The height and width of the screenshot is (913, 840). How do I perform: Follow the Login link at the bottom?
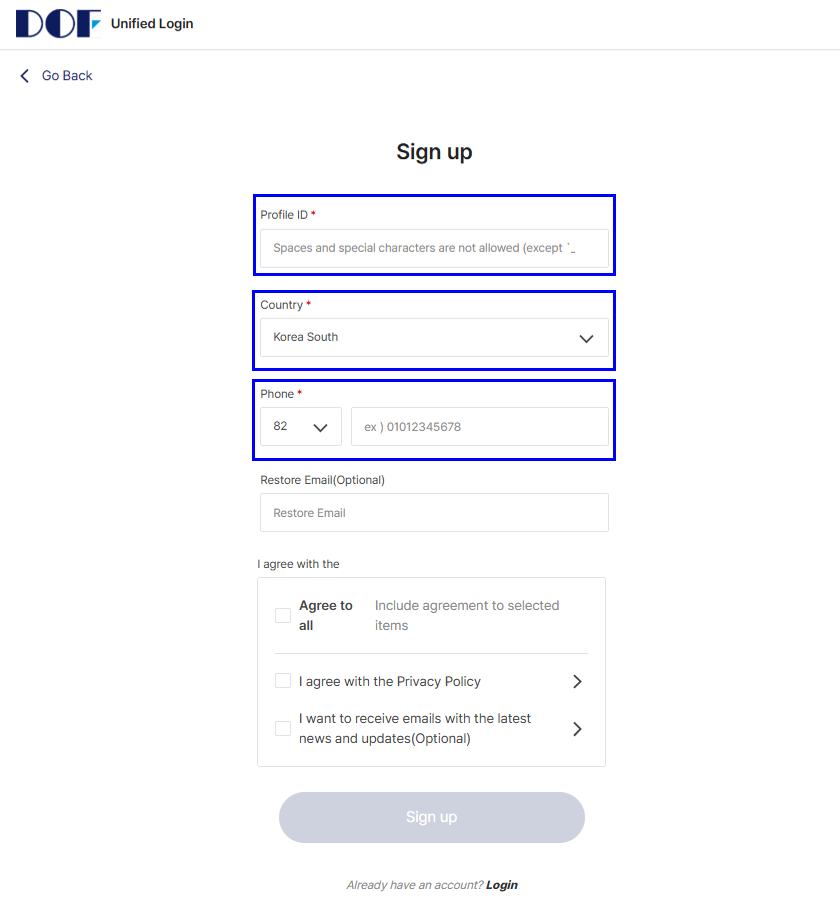click(x=502, y=885)
